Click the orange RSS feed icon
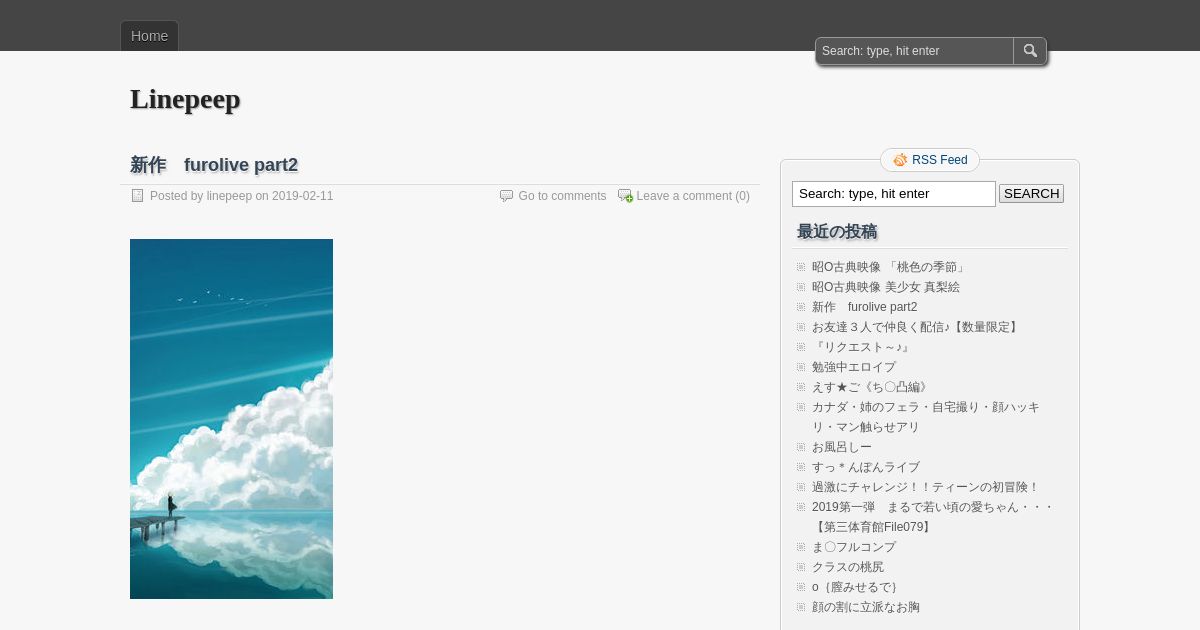This screenshot has width=1200, height=630. click(900, 160)
